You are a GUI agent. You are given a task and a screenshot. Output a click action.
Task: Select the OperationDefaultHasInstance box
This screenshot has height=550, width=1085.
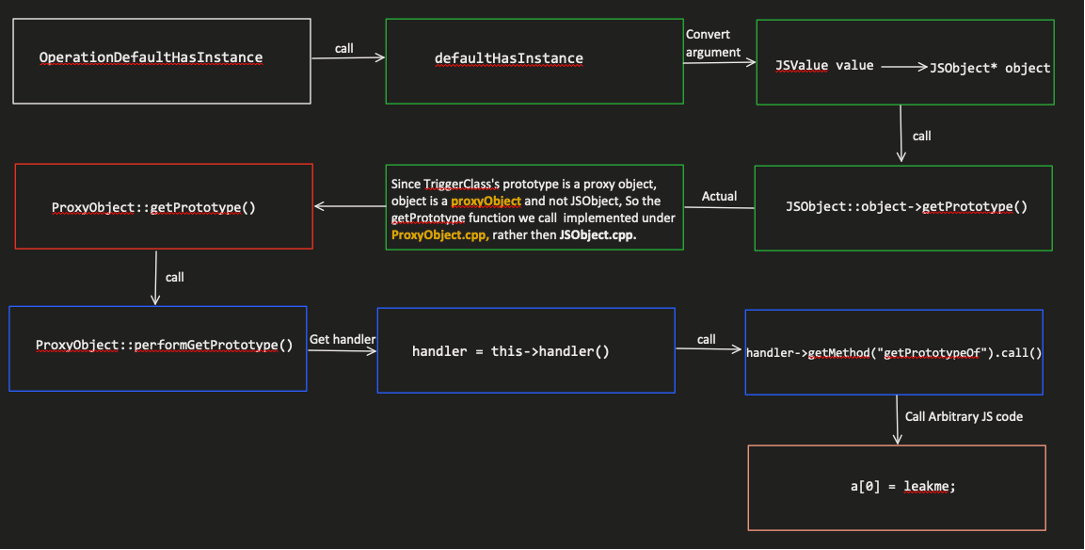pos(162,61)
